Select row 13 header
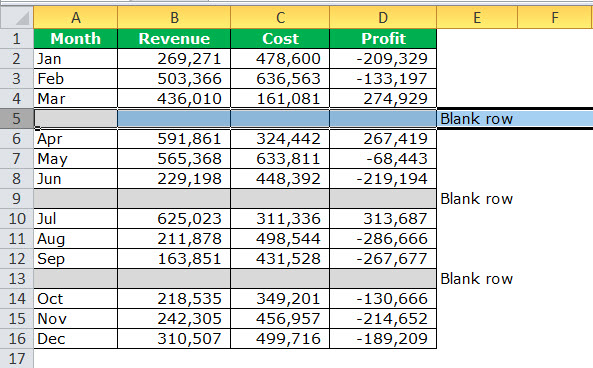The width and height of the screenshot is (593, 368). [17, 279]
